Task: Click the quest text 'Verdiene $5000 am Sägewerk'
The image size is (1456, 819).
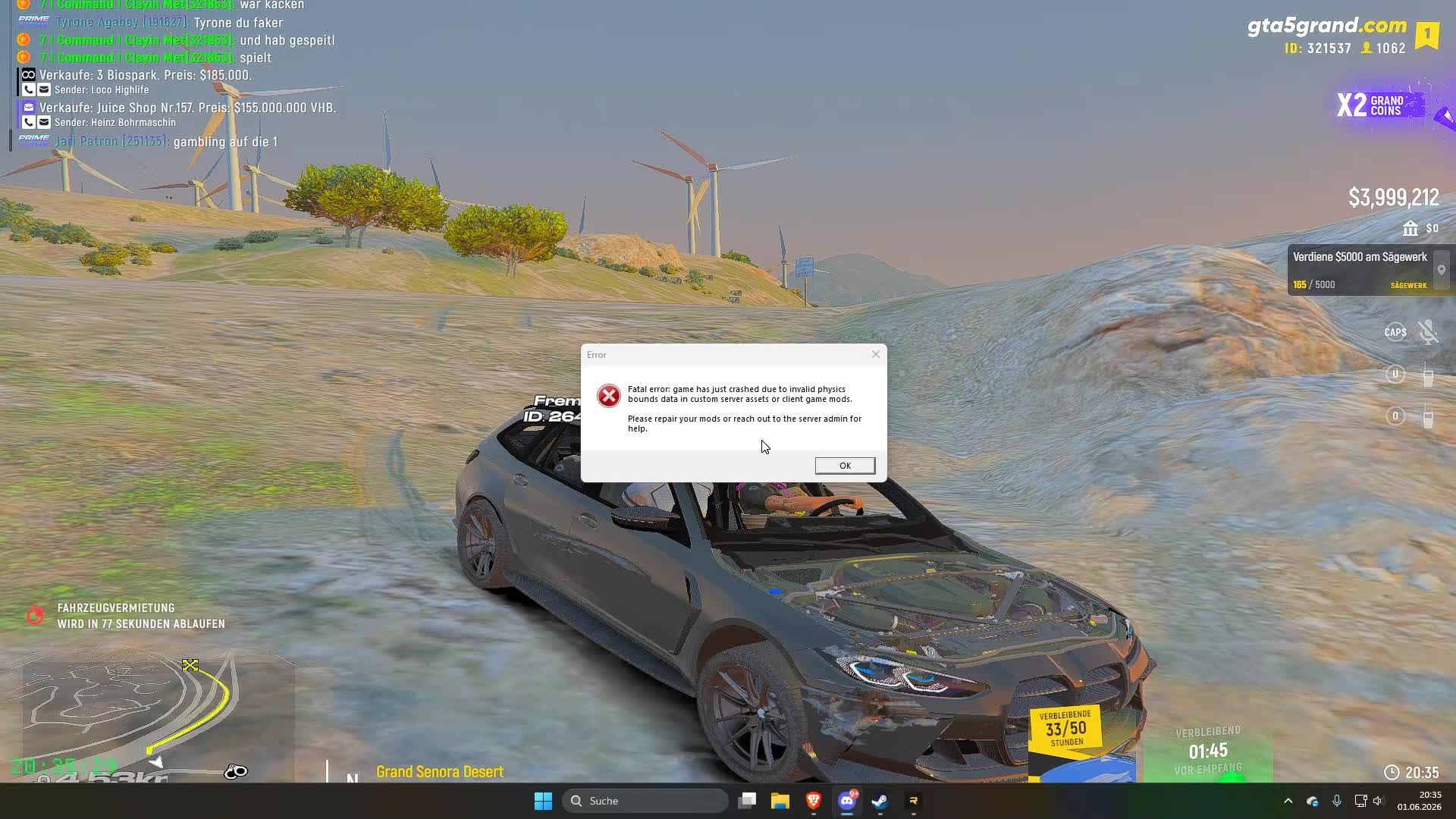Action: [x=1360, y=257]
